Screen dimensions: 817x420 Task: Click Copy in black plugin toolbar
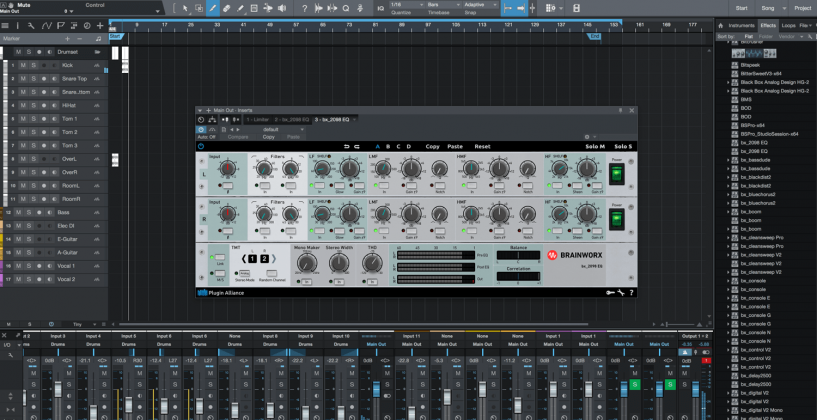tap(432, 146)
